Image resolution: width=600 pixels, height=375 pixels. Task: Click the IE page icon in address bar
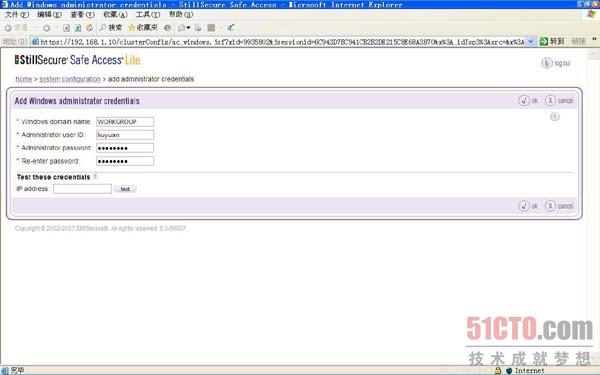(35, 42)
